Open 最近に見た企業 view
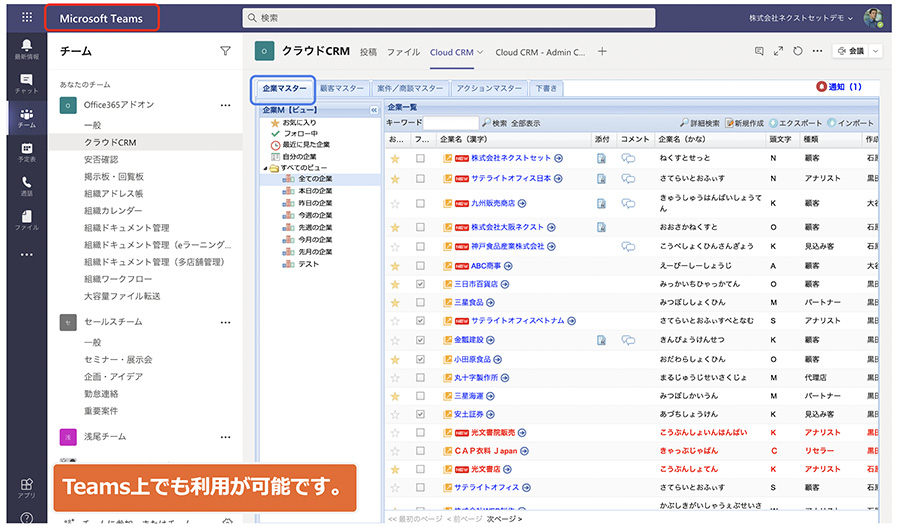 tap(306, 145)
